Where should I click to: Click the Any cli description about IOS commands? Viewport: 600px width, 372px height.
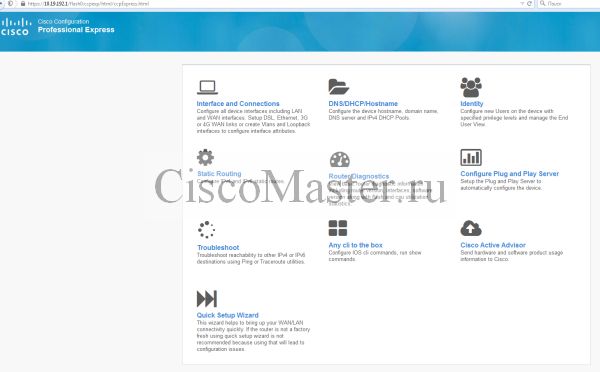(375, 256)
